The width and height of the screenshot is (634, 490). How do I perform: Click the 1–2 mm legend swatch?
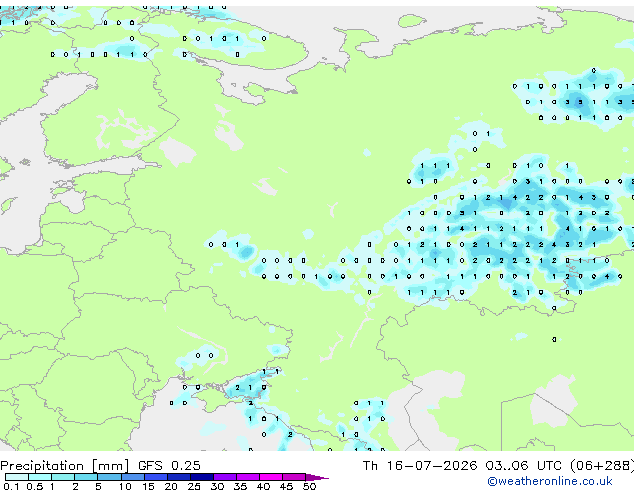(x=63, y=477)
